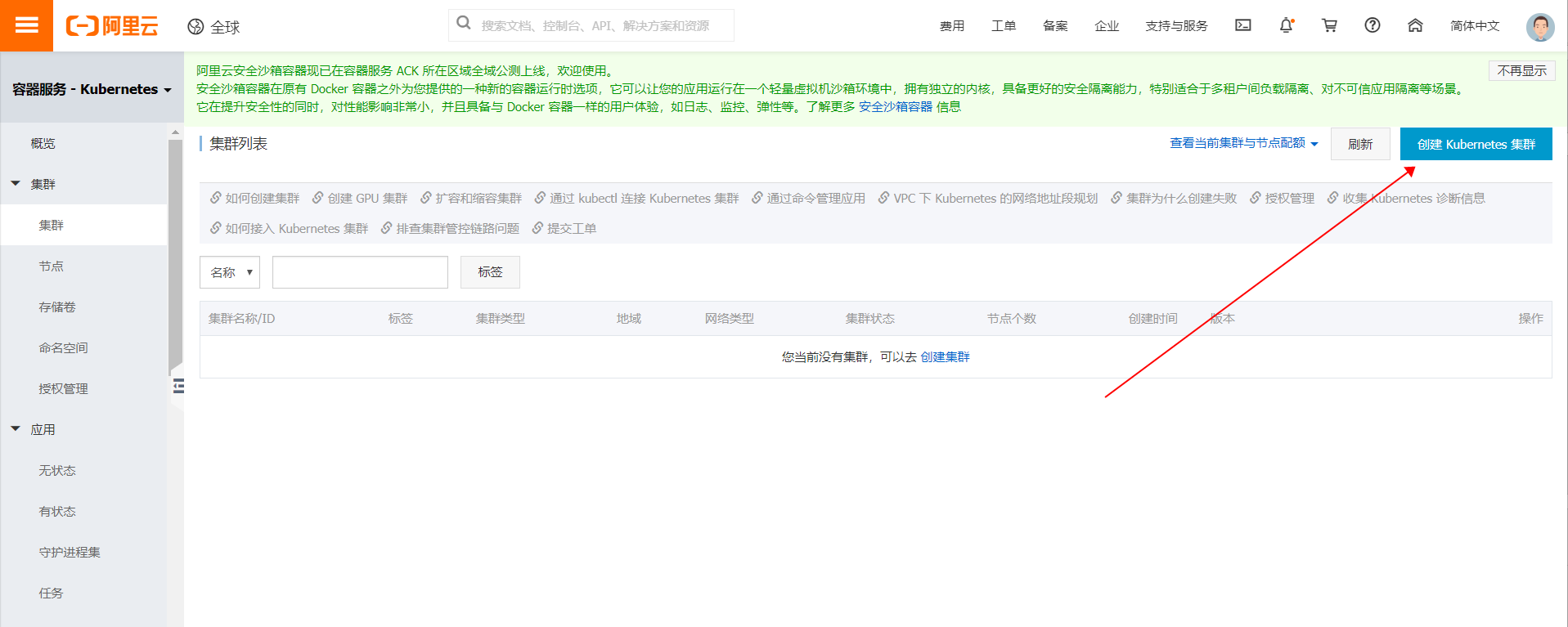This screenshot has height=627, width=1568.
Task: Dismiss the banner with 不再显示
Action: click(1521, 71)
